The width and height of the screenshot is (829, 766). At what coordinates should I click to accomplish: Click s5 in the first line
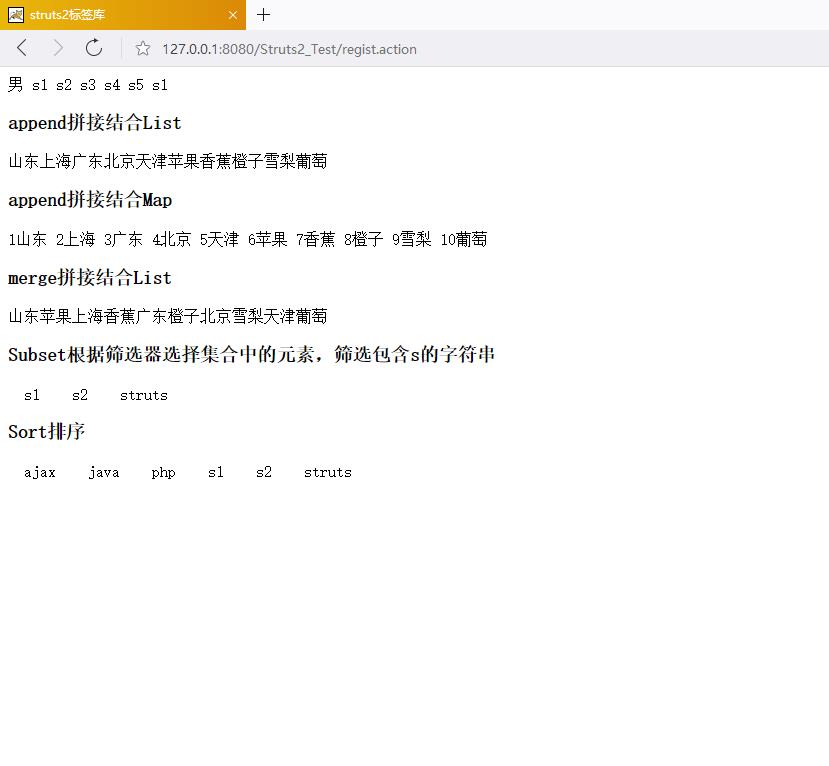[136, 85]
